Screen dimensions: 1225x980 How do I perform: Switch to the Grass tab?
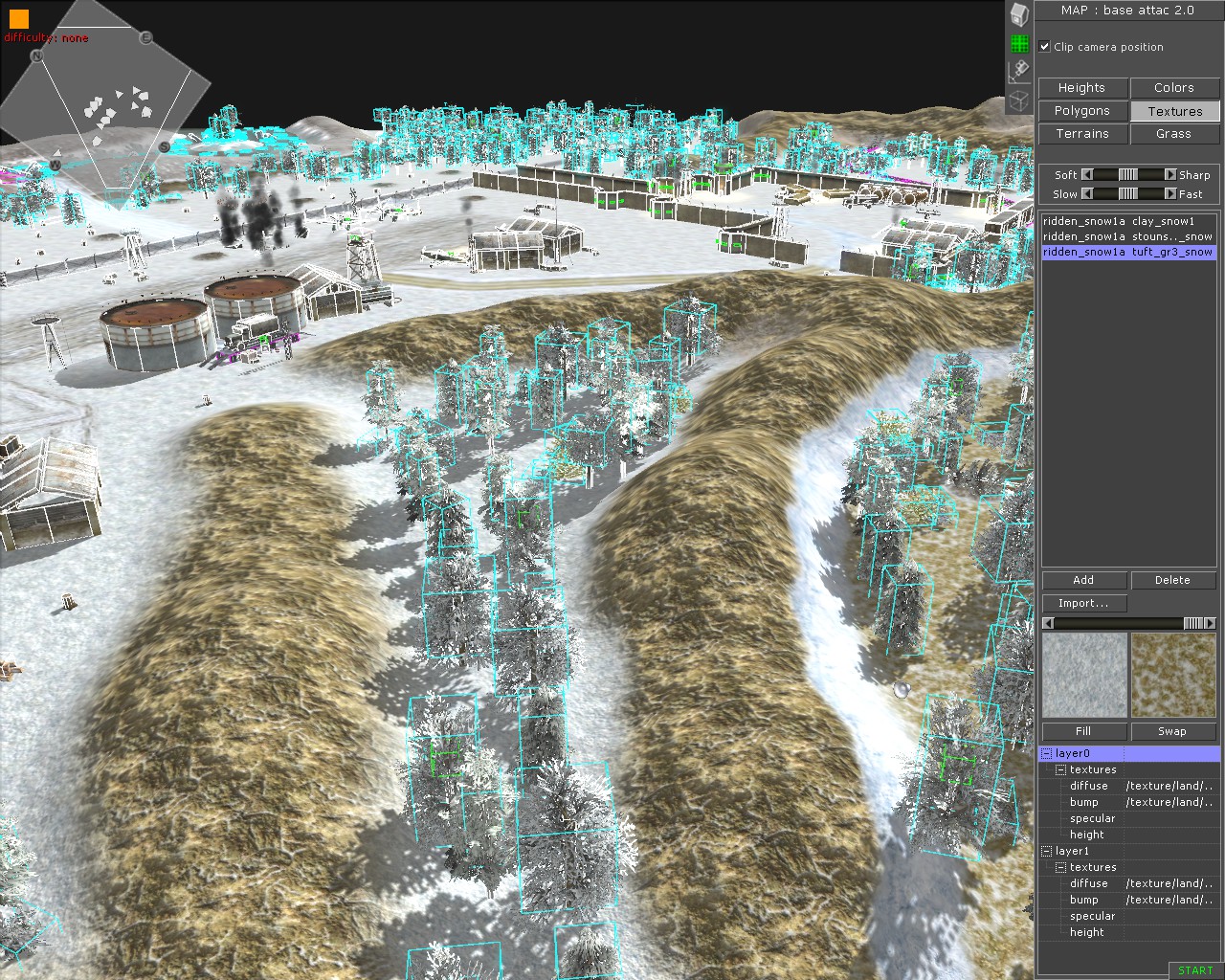[1174, 133]
